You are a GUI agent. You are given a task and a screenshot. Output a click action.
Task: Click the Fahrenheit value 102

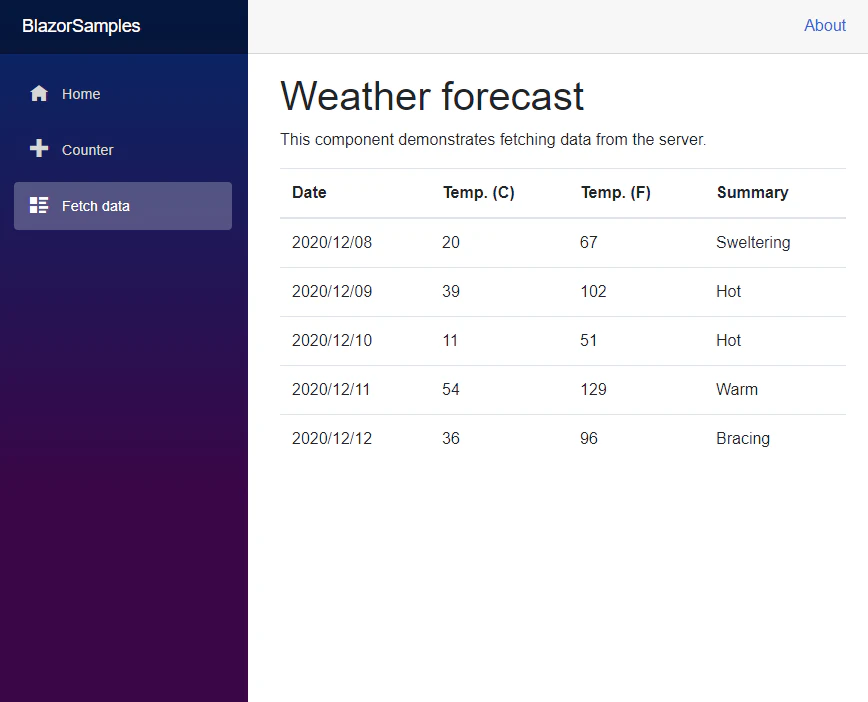click(593, 292)
